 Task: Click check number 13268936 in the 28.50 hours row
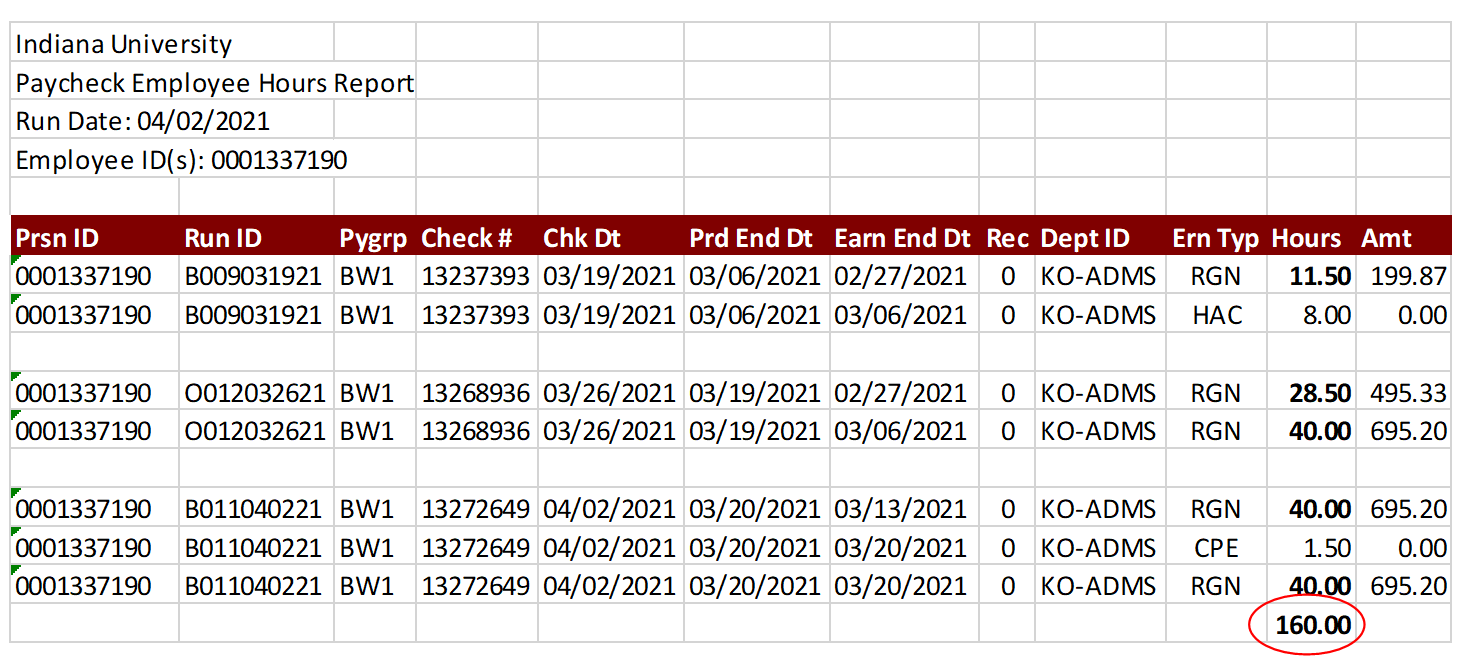point(475,393)
